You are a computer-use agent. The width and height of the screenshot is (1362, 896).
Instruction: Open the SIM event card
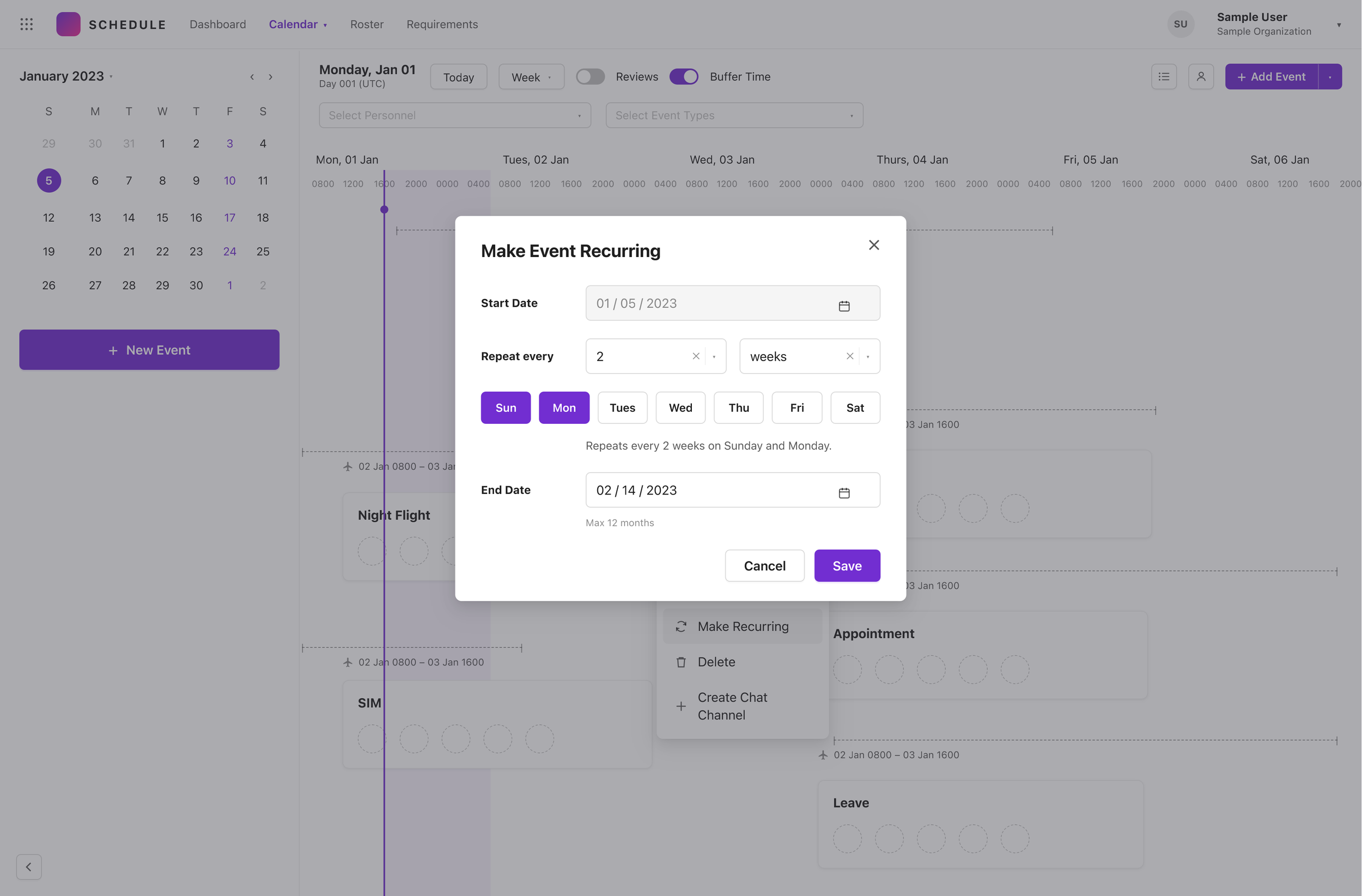(497, 724)
